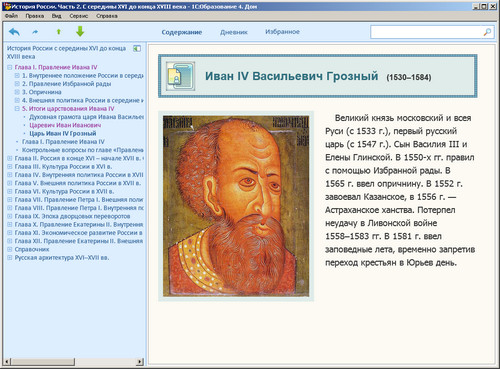Expand Глава II. Россия в конце XVI
This screenshot has width=500, height=369.
click(10, 158)
